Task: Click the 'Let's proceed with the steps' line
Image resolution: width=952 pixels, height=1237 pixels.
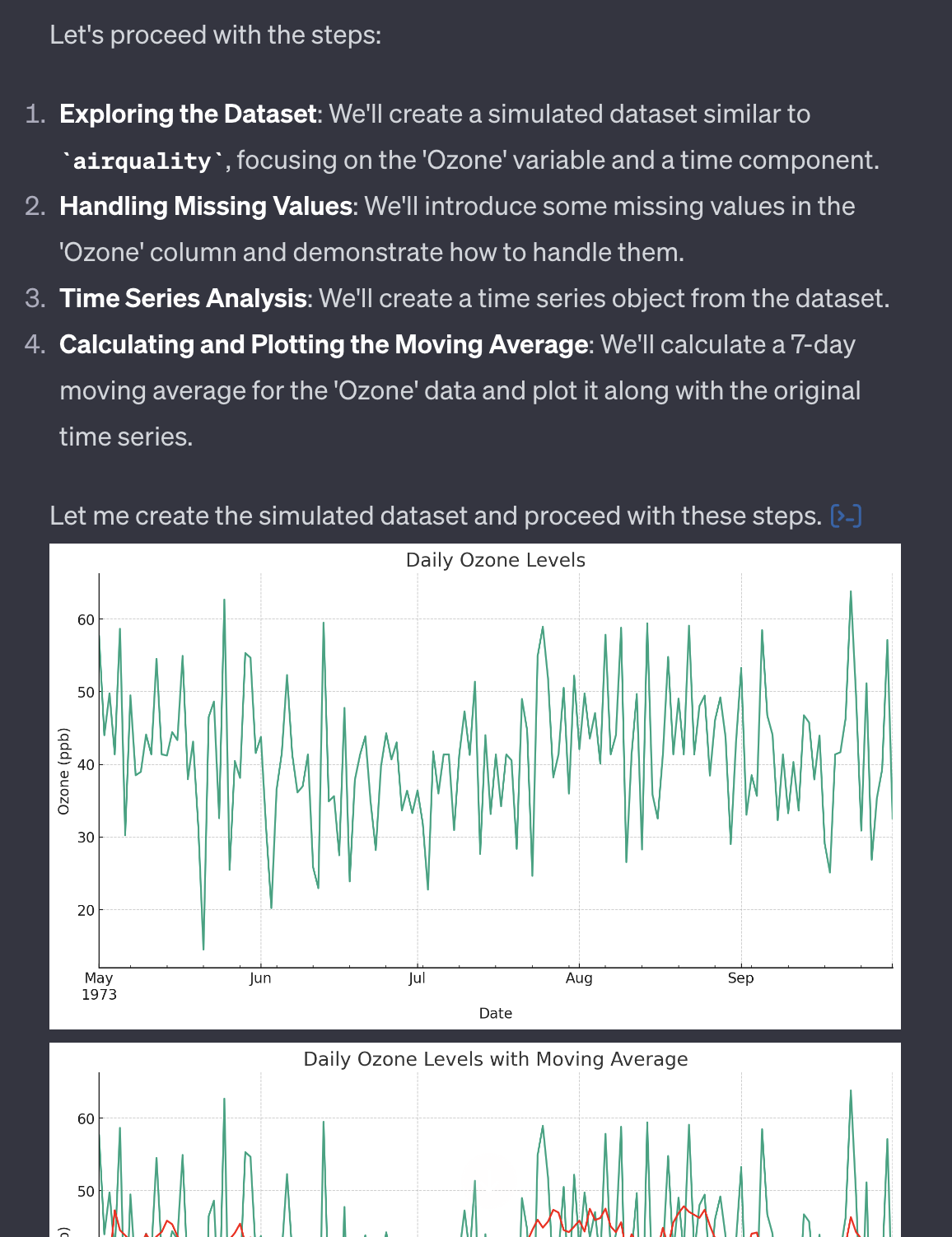Action: click(x=215, y=35)
